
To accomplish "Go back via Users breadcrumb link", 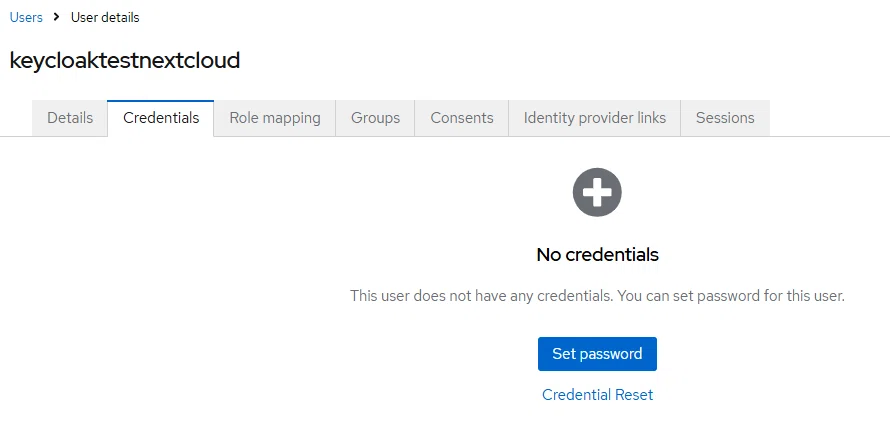I will click(26, 18).
